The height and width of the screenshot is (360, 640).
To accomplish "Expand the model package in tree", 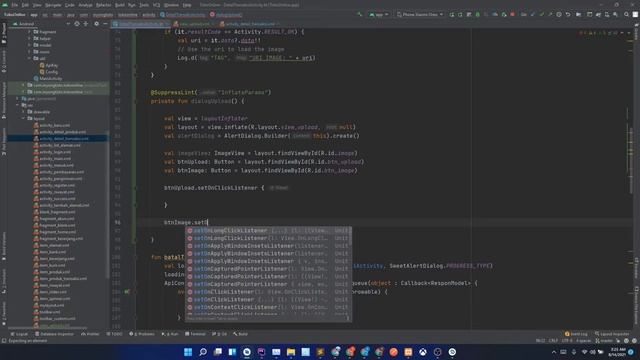I will (29, 45).
